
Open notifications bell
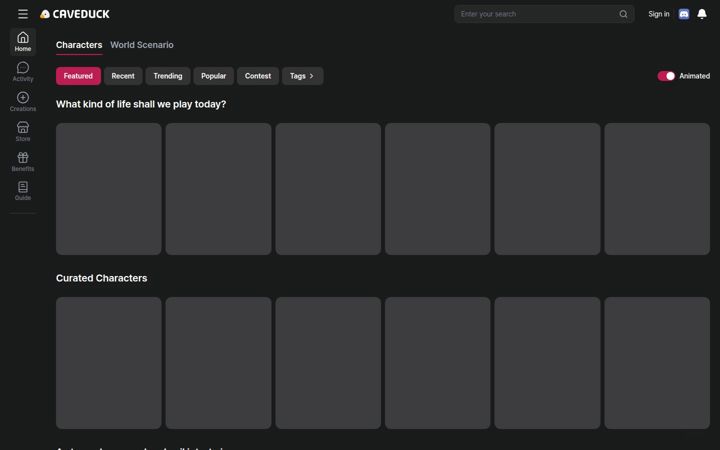(702, 14)
